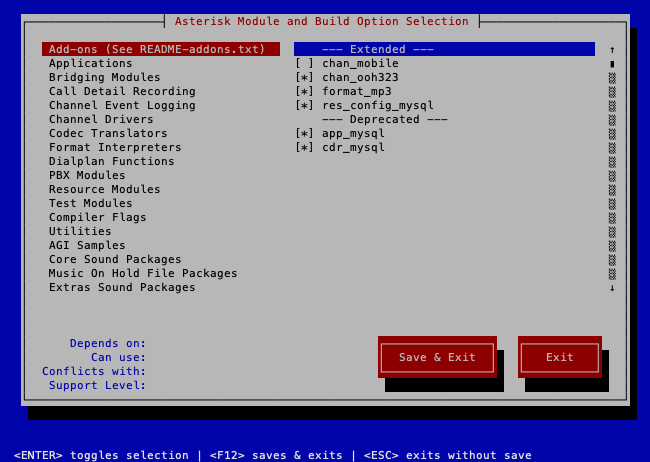Select Music On Hold File Packages
Viewport: 650px width, 462px height.
[143, 273]
